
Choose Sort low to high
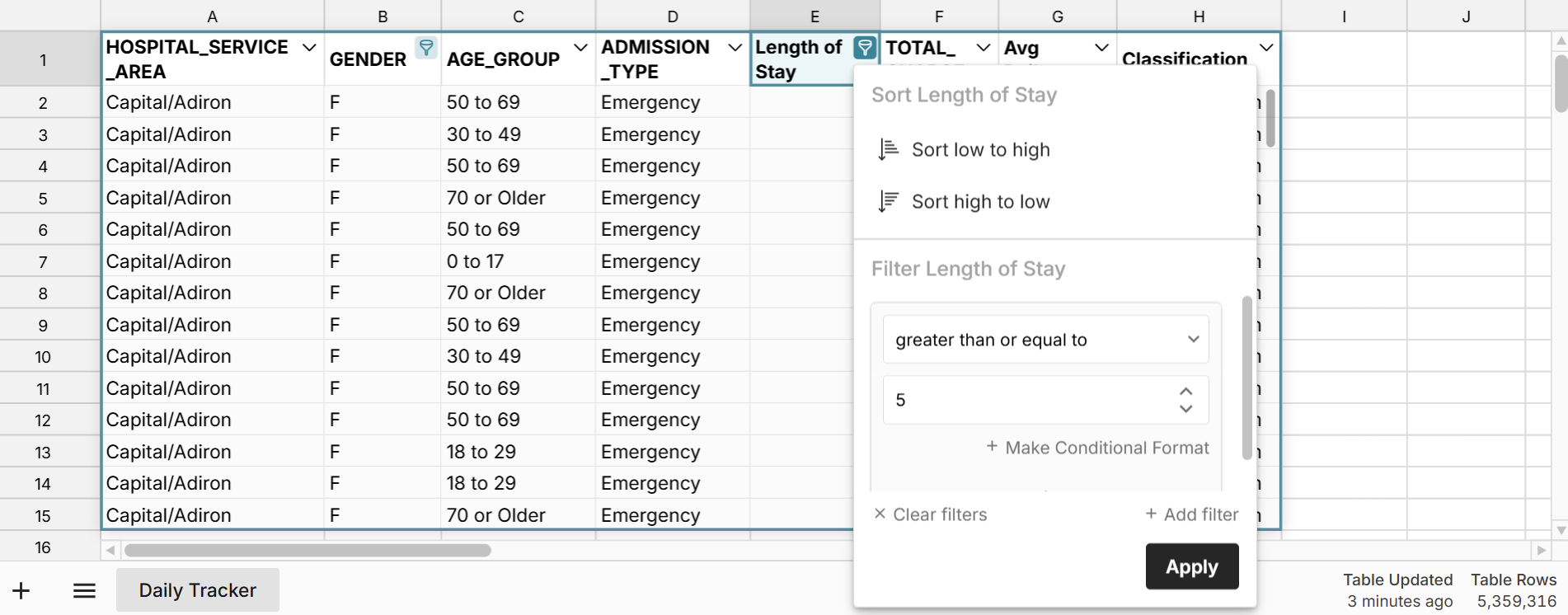point(979,150)
